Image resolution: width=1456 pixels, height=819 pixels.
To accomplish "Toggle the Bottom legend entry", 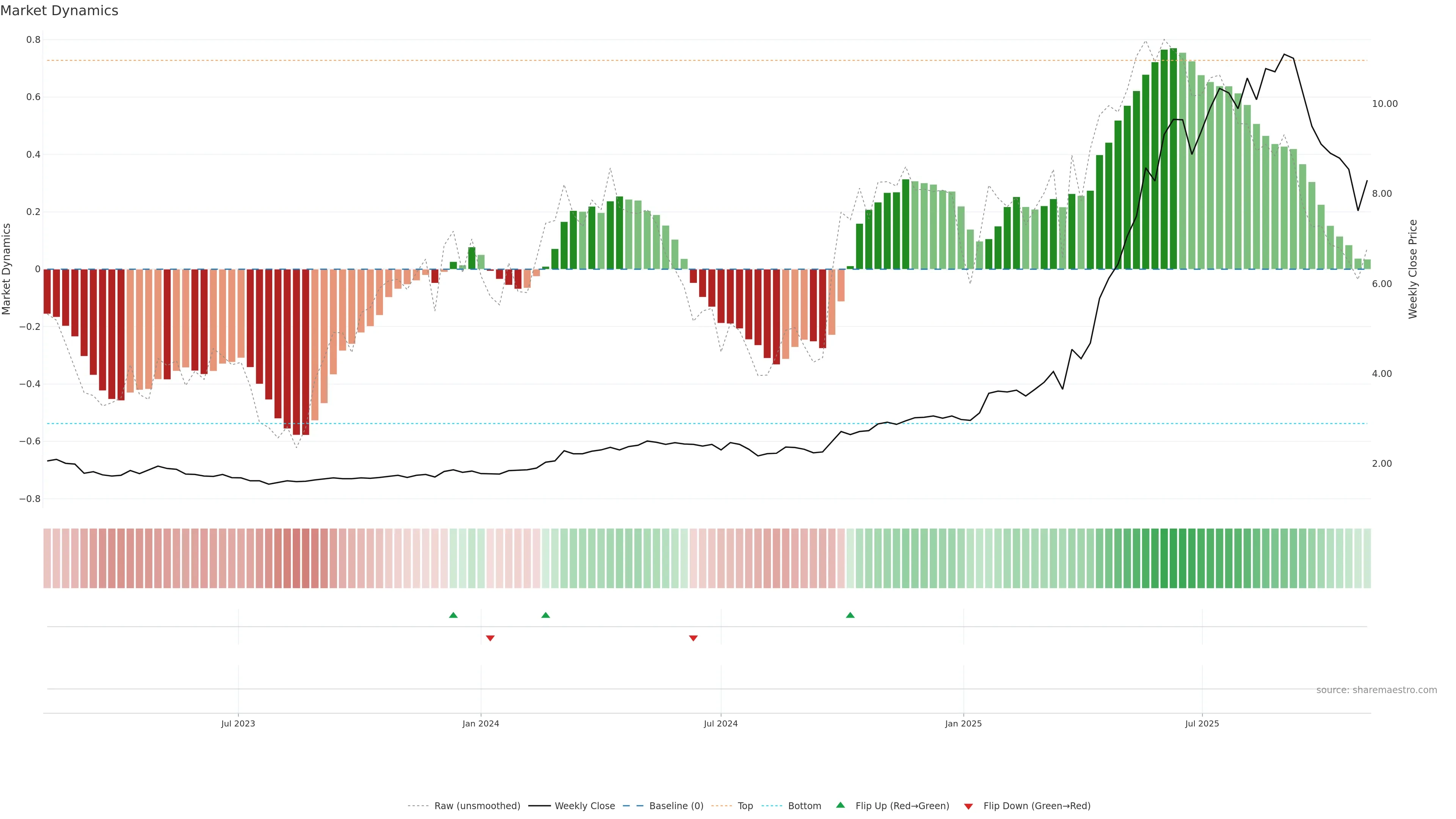I will tap(804, 806).
